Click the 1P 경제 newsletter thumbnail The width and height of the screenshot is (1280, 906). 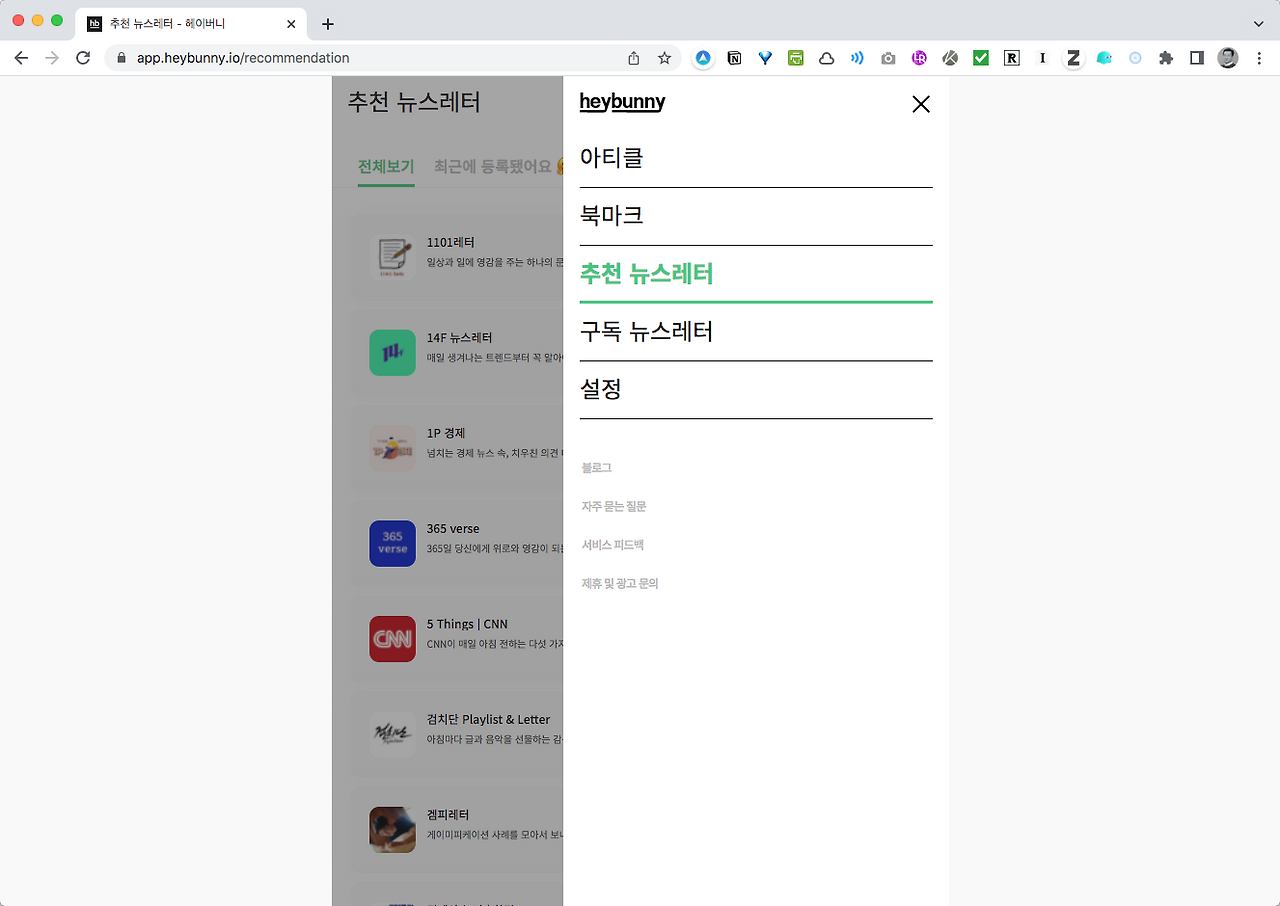click(392, 448)
